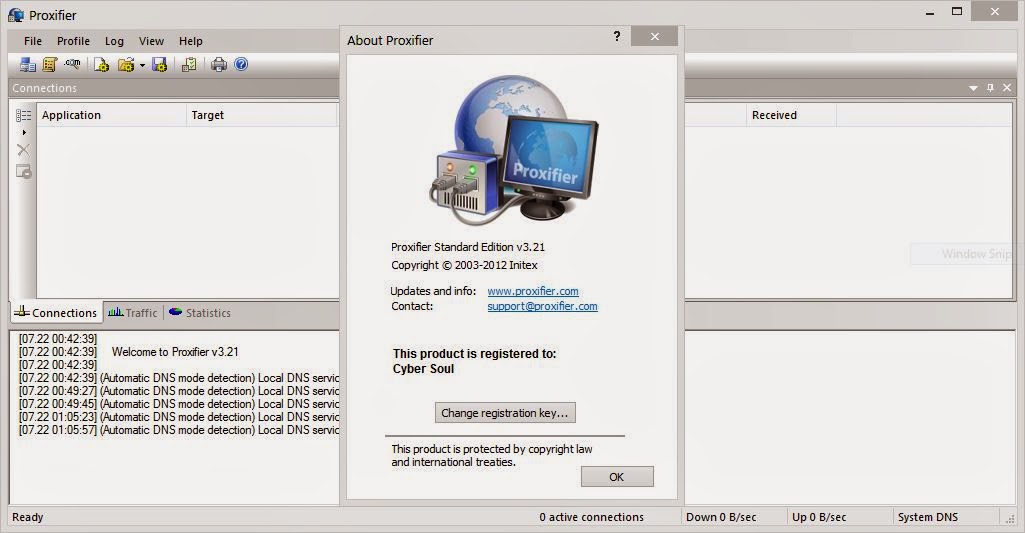The width and height of the screenshot is (1025, 533).
Task: Expand open profile dropdown arrow
Action: (142, 65)
